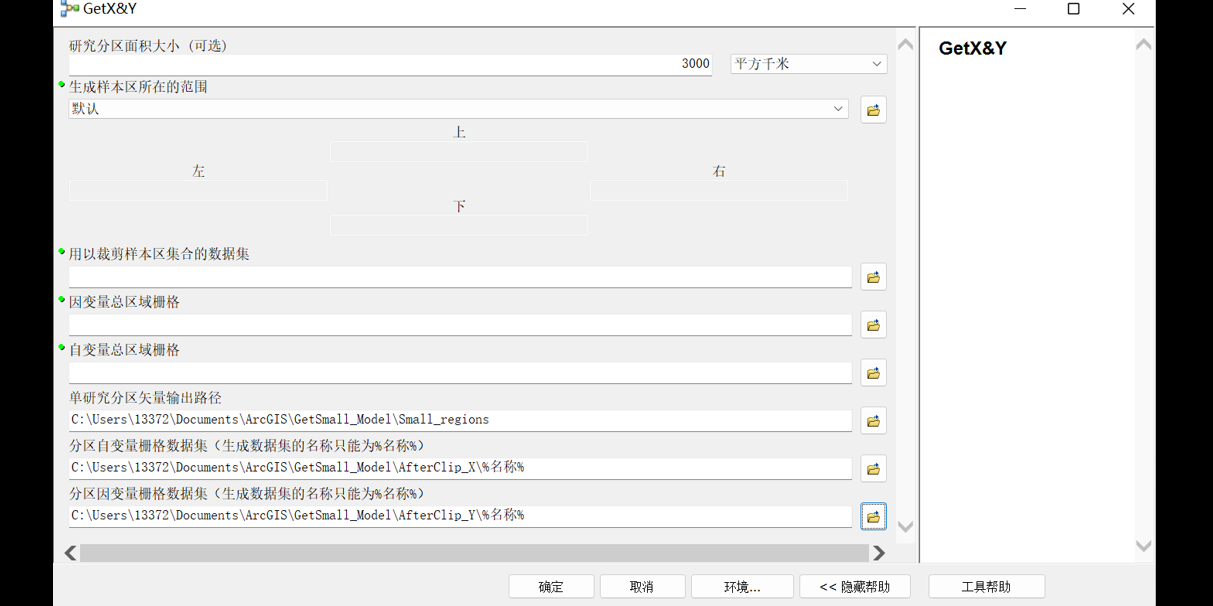Open the 平方千米 area unit dropdown
1213x606 pixels.
coord(808,64)
